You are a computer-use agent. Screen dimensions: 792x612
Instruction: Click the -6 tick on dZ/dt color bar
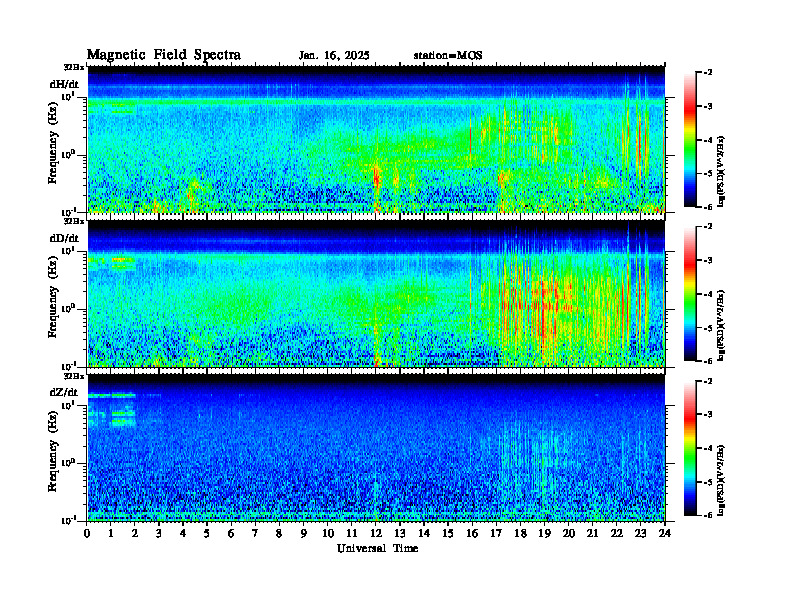tap(709, 515)
